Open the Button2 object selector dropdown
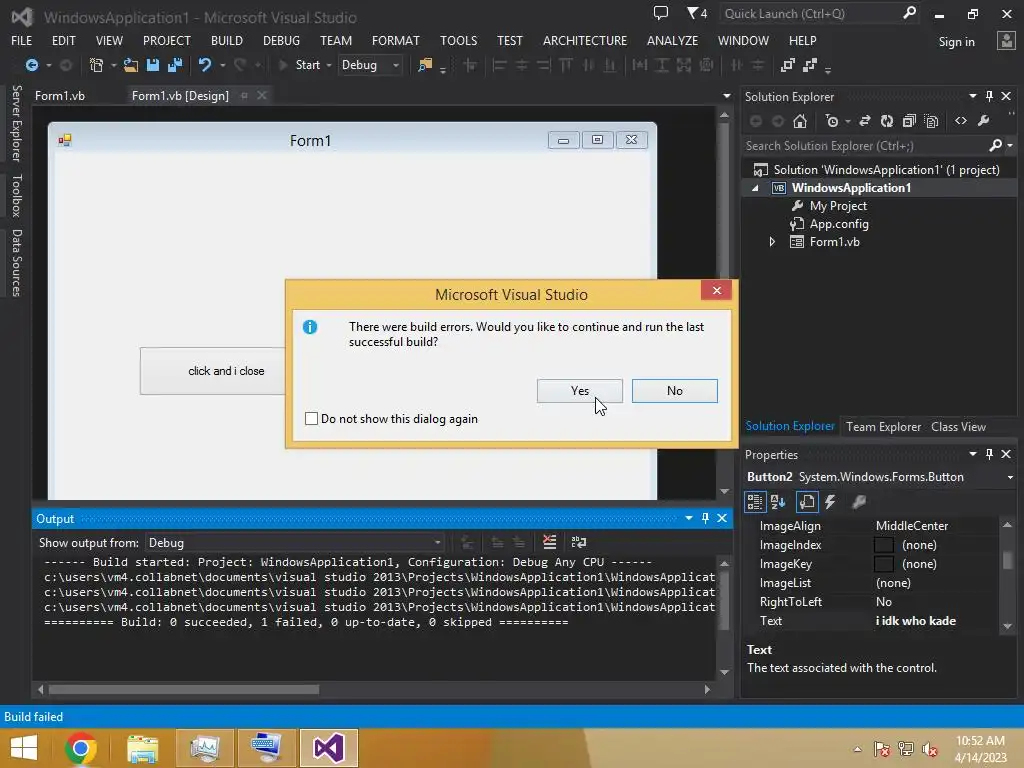The image size is (1024, 768). [x=1010, y=477]
